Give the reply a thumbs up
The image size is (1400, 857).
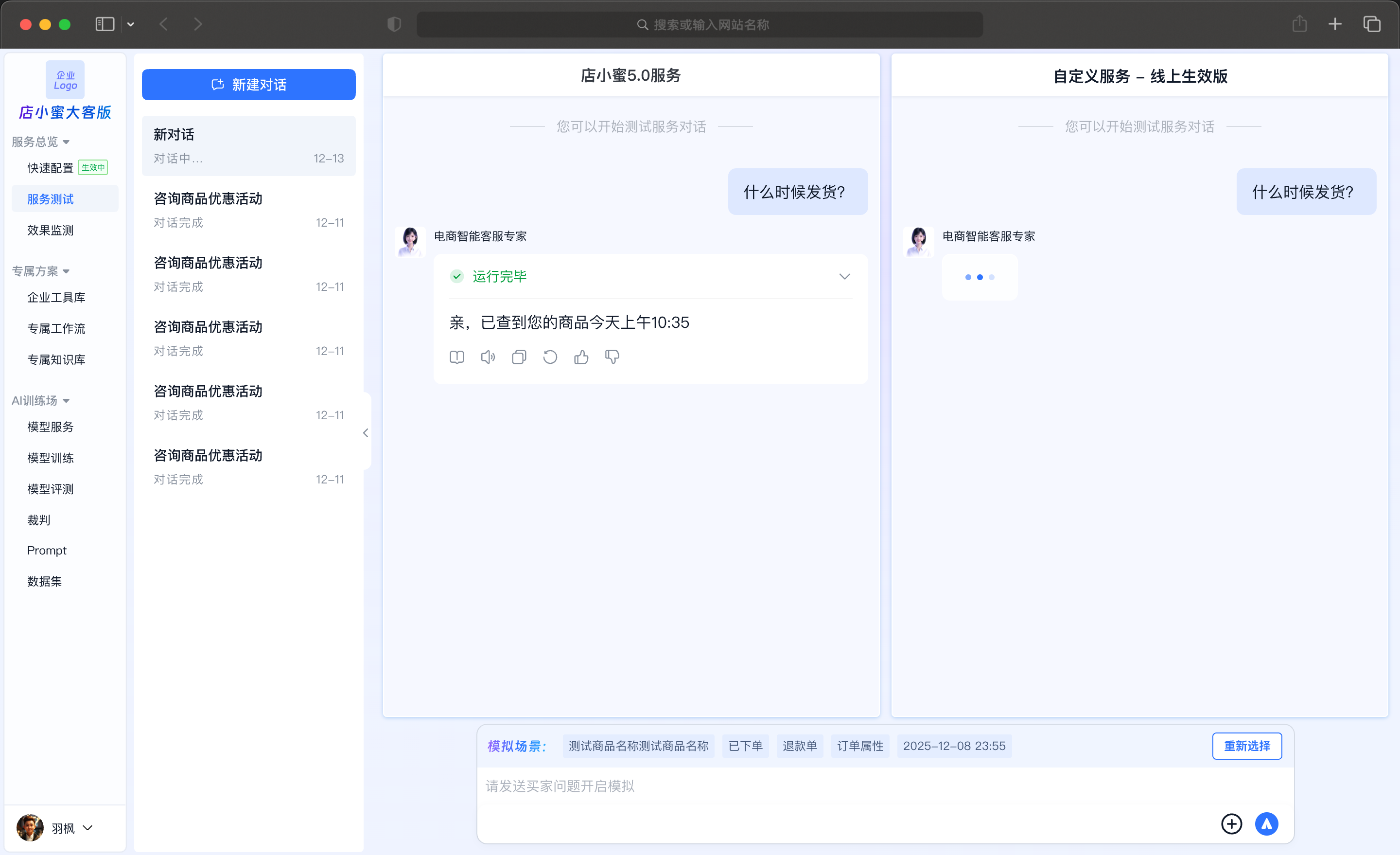tap(581, 357)
